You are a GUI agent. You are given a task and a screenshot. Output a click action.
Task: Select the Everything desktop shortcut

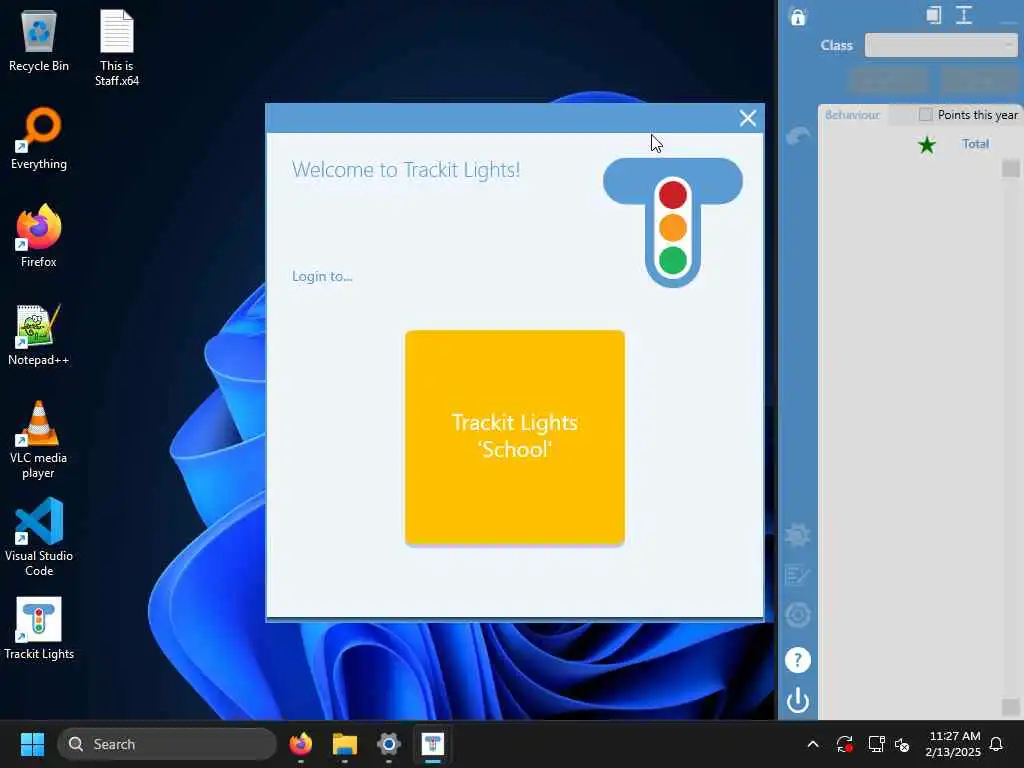[x=39, y=138]
